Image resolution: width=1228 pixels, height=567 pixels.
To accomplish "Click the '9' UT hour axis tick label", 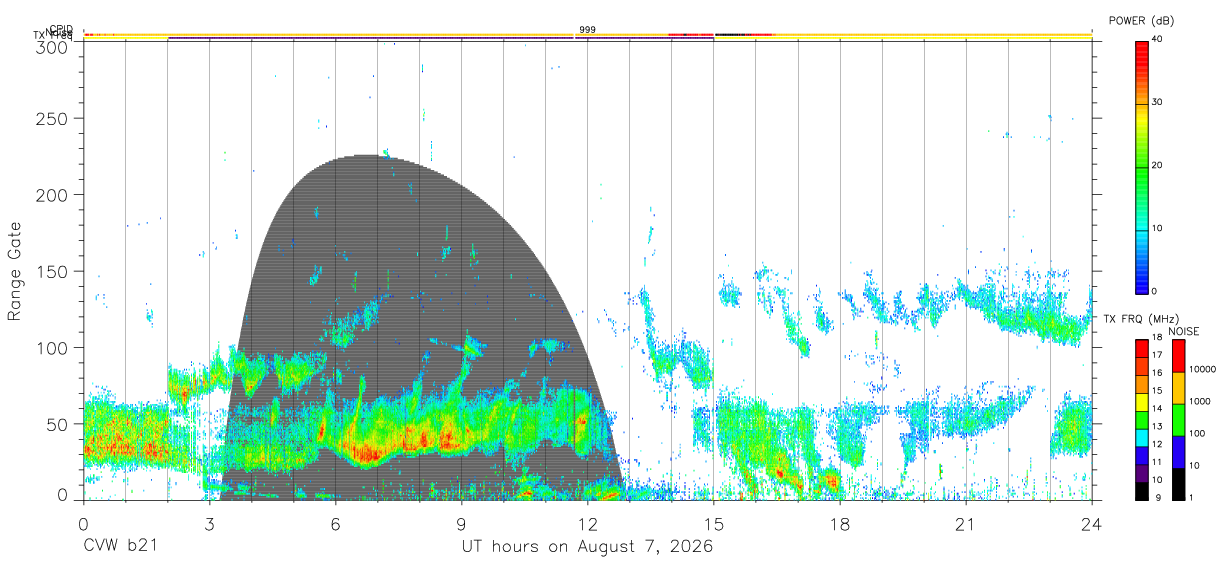I will [462, 524].
